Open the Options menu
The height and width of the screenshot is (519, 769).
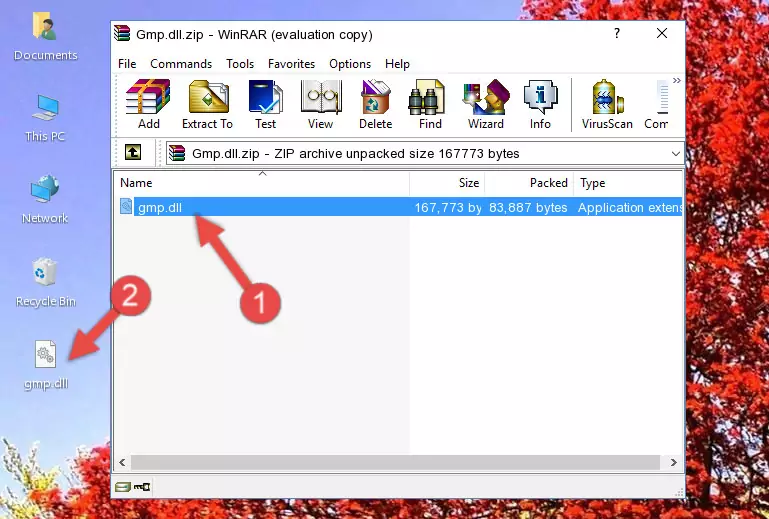pyautogui.click(x=350, y=64)
